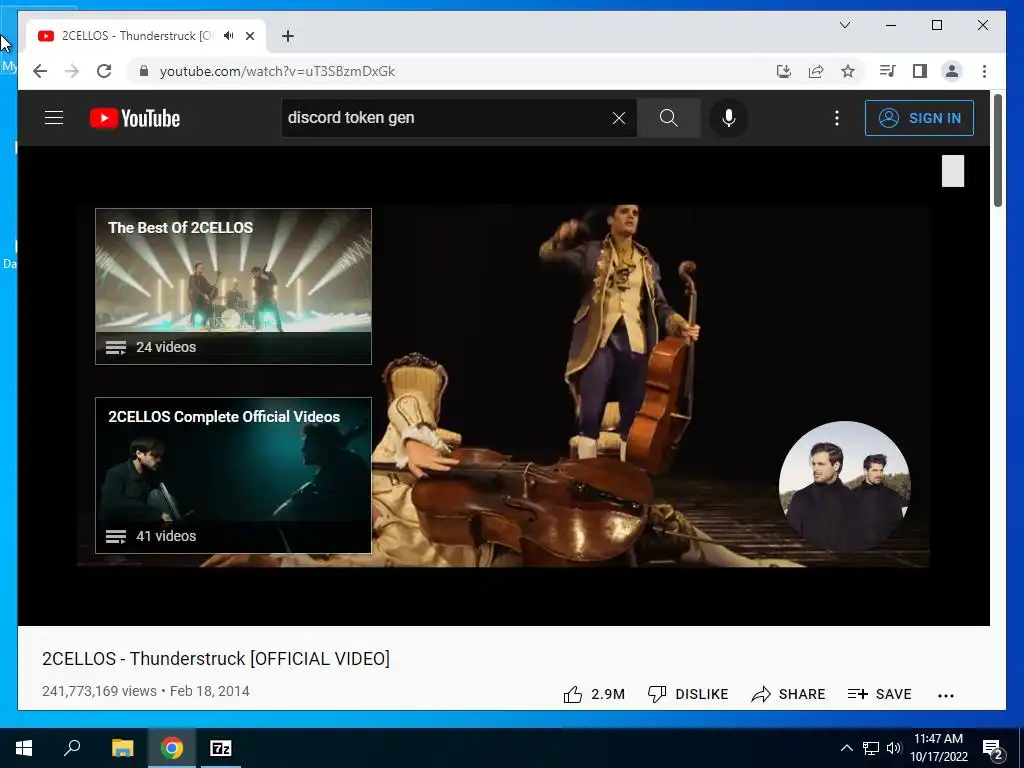The image size is (1024, 768).
Task: Open more actions ellipsis below video
Action: [x=946, y=696]
